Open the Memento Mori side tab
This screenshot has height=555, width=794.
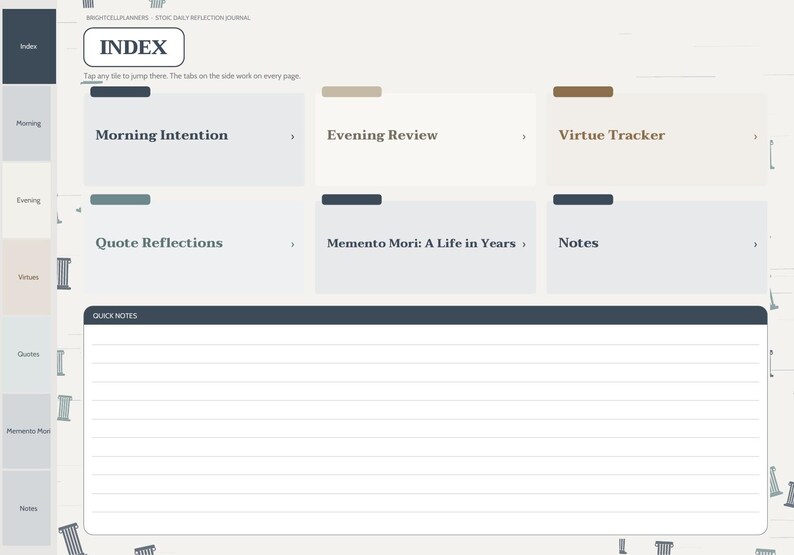point(27,431)
